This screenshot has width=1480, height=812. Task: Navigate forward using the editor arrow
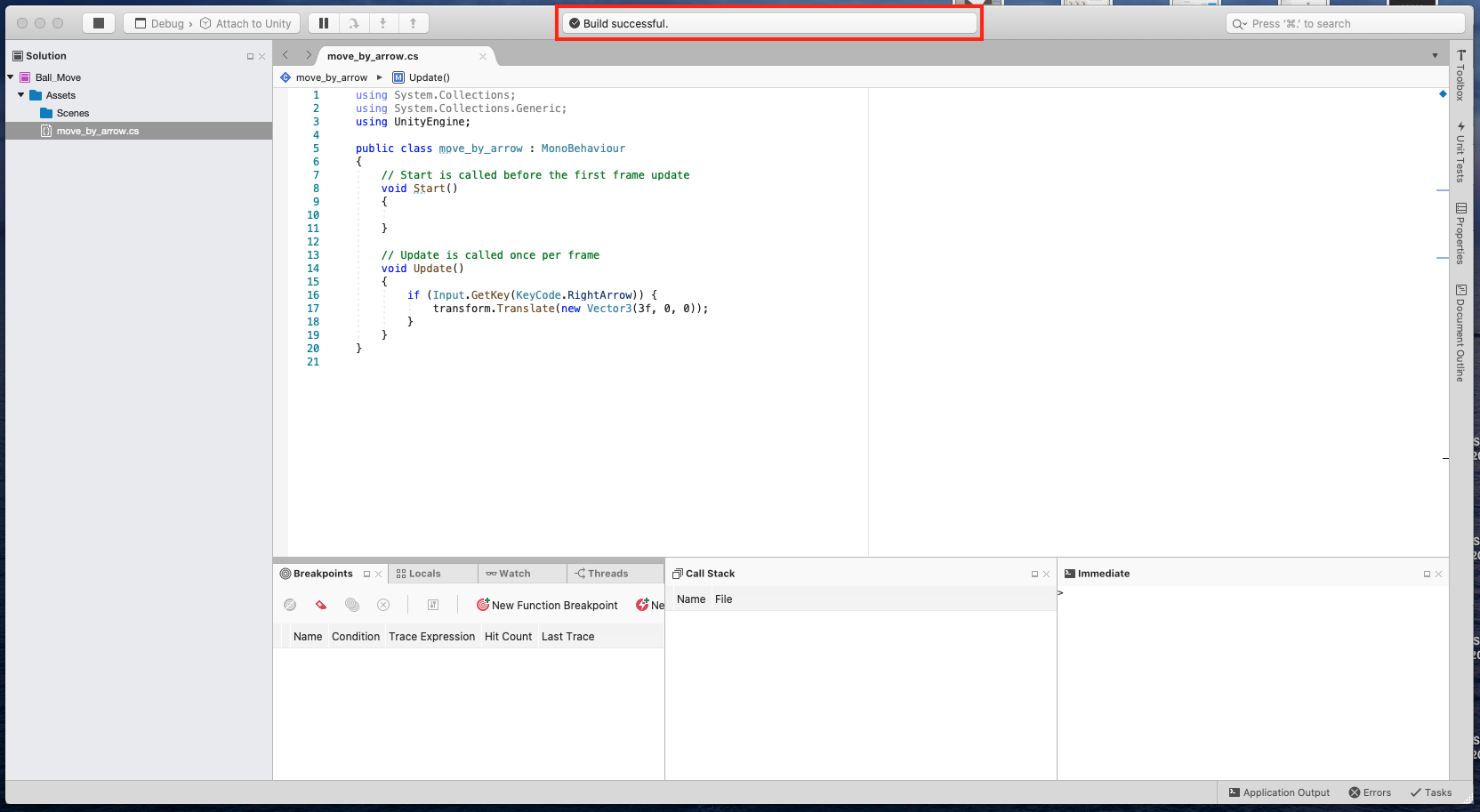click(x=309, y=55)
